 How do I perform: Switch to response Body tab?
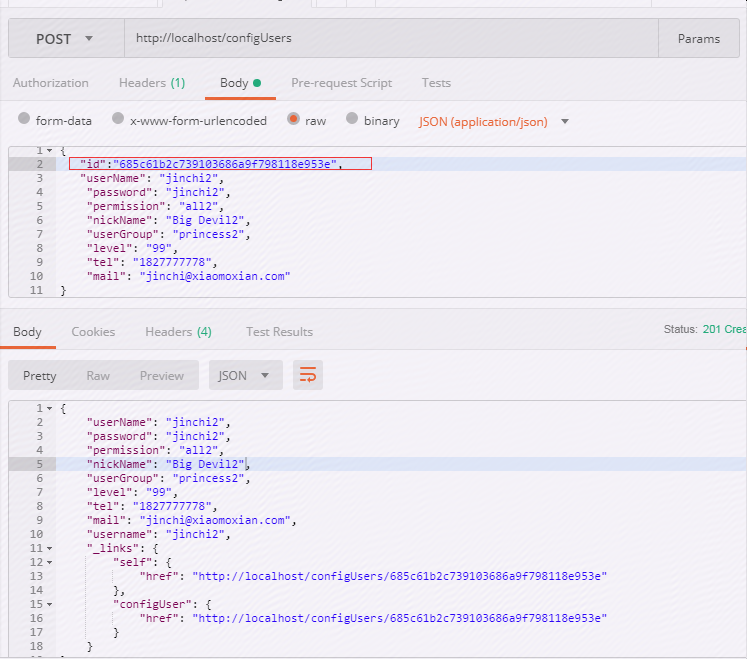[27, 332]
